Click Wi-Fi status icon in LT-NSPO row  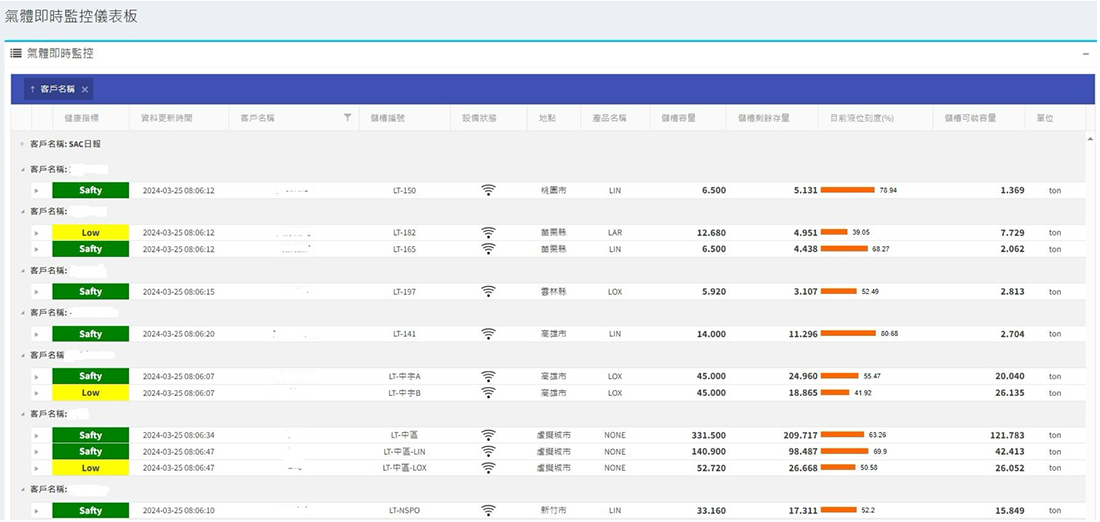488,511
